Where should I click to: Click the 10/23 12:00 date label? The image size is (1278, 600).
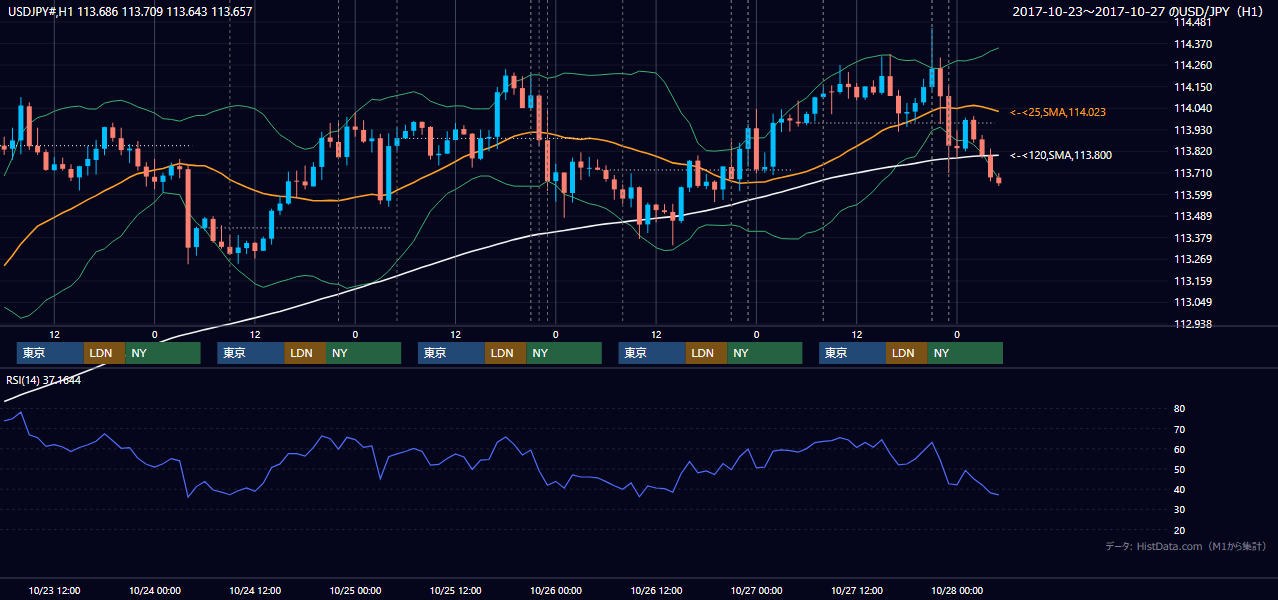tap(54, 590)
